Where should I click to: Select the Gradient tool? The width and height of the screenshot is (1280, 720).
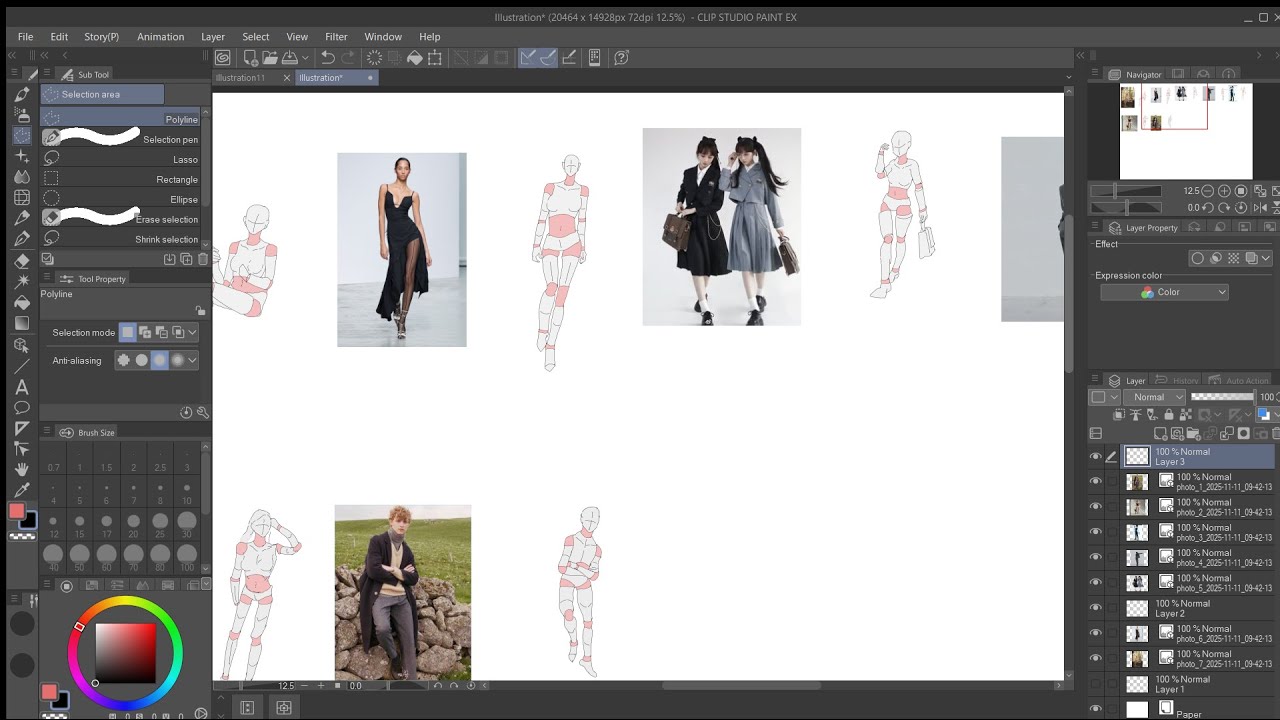22,323
